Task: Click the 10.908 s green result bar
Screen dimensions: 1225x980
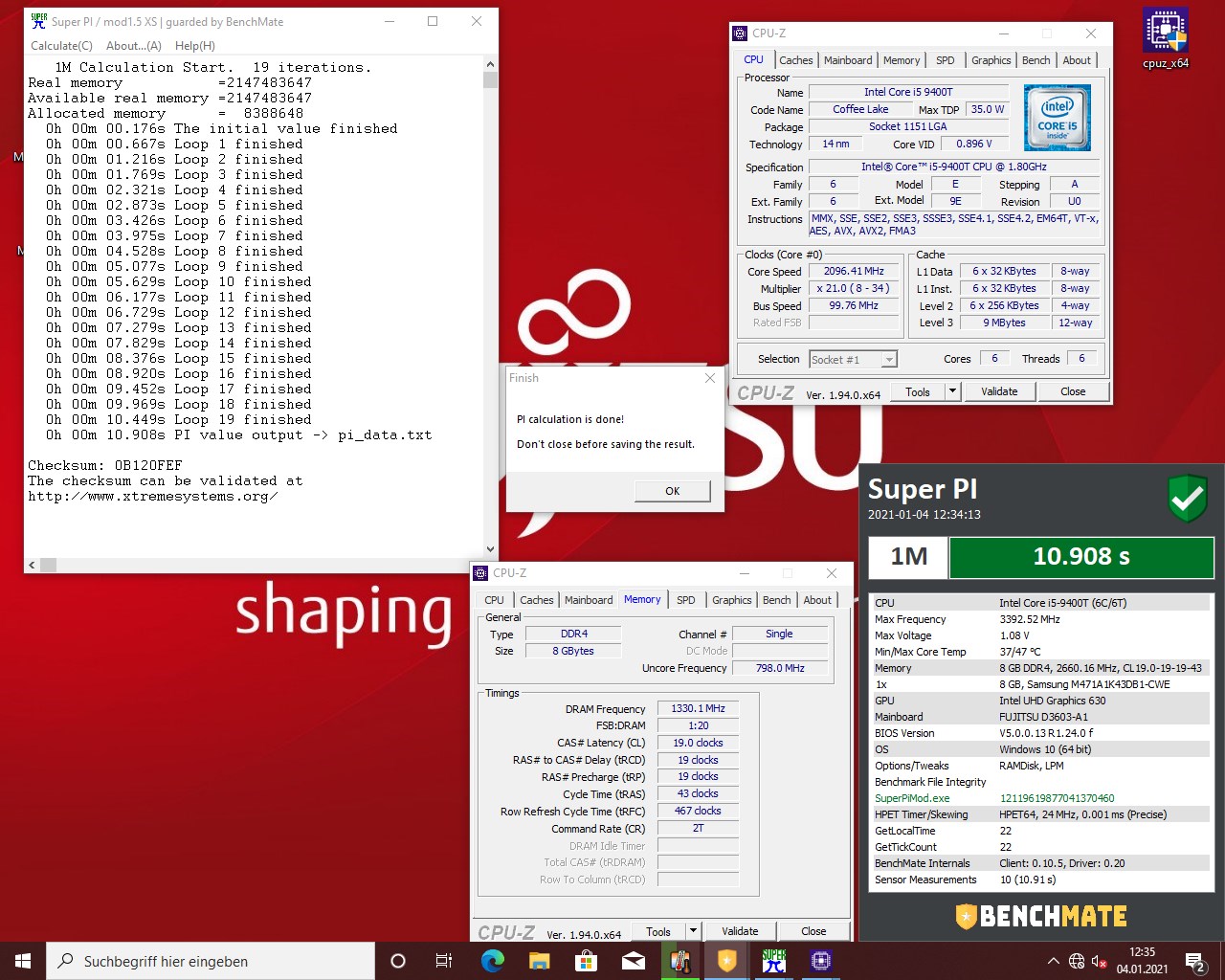Action: (1080, 557)
